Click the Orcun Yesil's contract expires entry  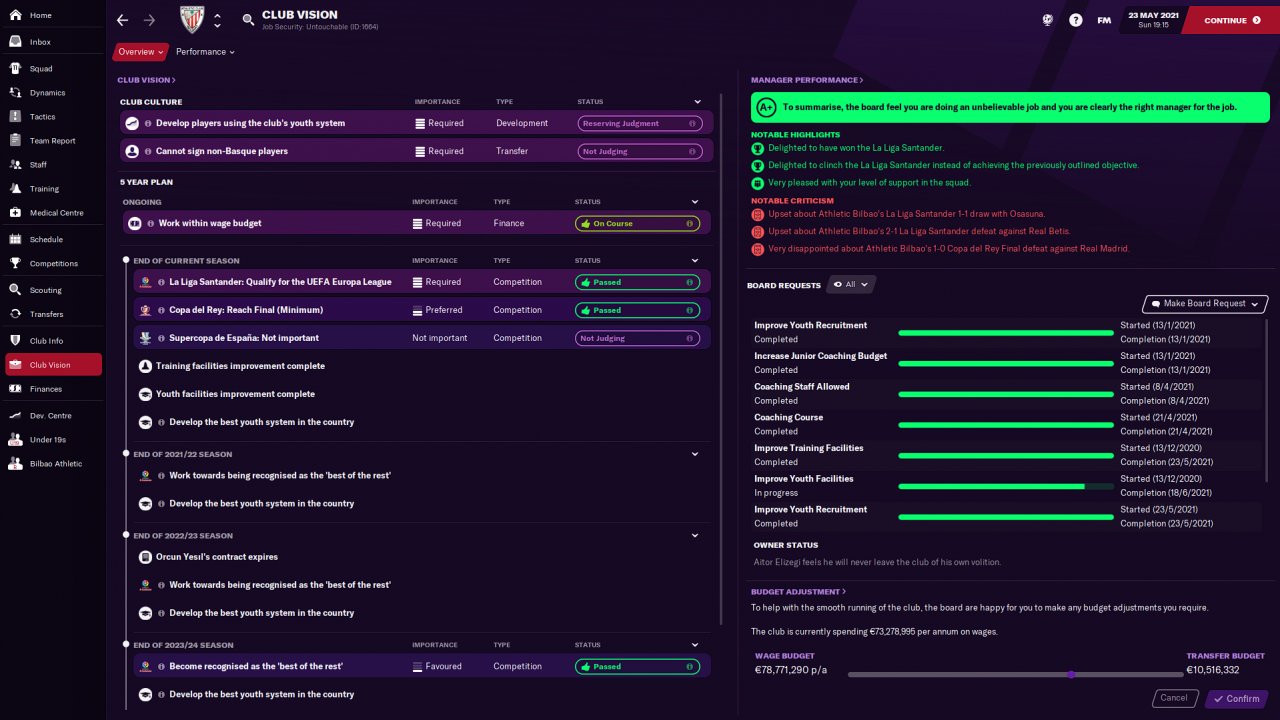click(x=217, y=557)
